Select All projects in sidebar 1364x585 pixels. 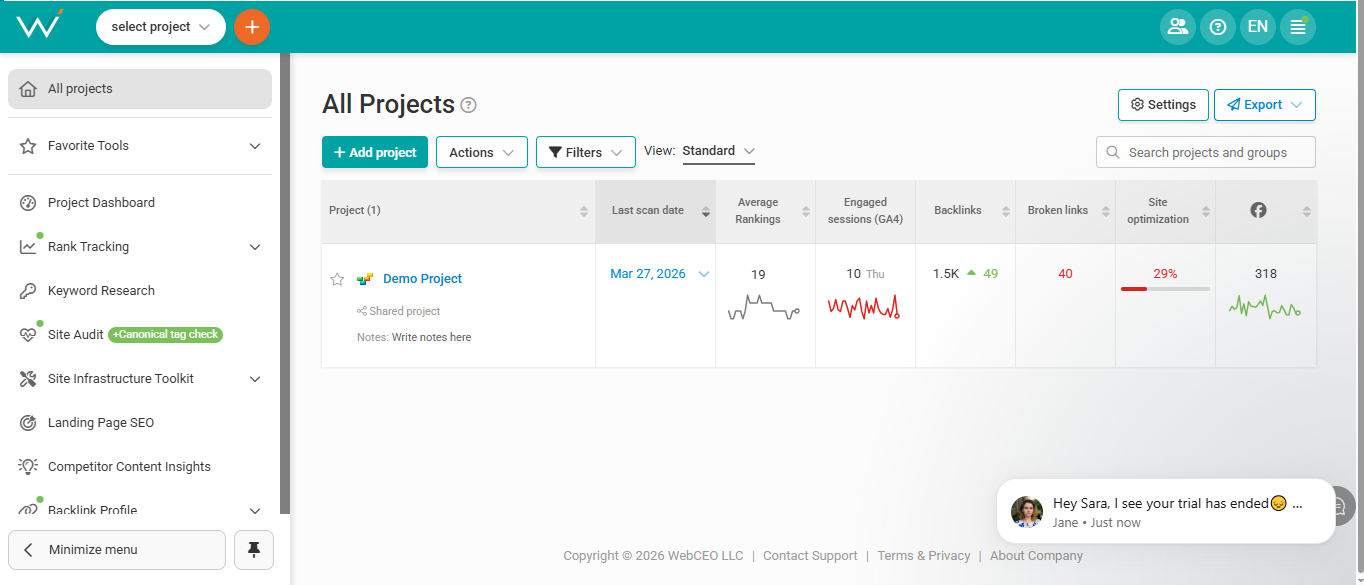point(140,89)
